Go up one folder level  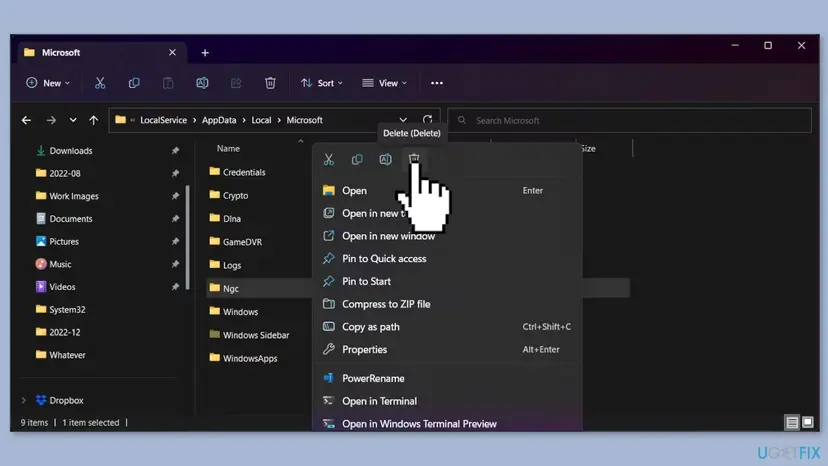pos(93,120)
